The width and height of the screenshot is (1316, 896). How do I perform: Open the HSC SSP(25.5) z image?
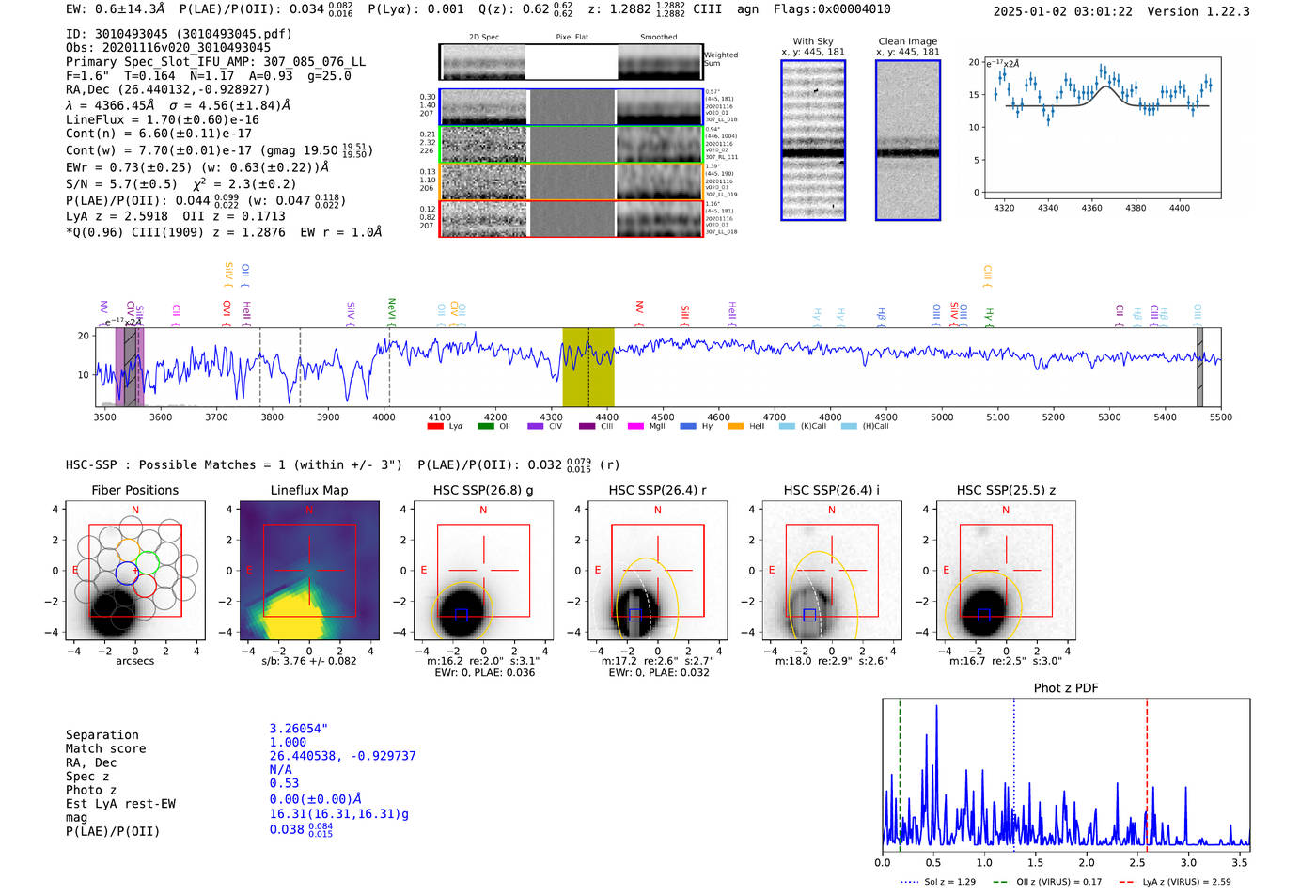click(x=1006, y=571)
